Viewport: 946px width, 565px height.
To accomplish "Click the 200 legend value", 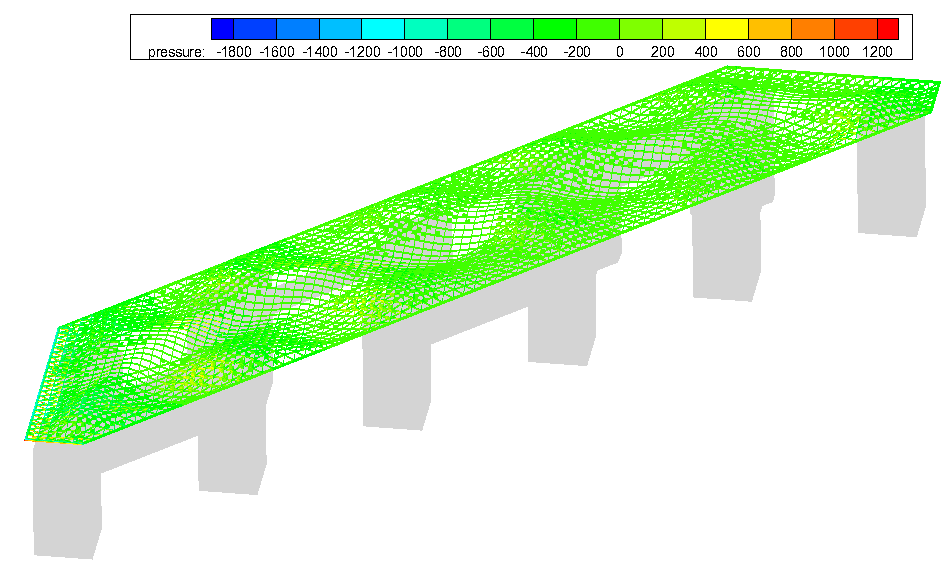I will [662, 52].
